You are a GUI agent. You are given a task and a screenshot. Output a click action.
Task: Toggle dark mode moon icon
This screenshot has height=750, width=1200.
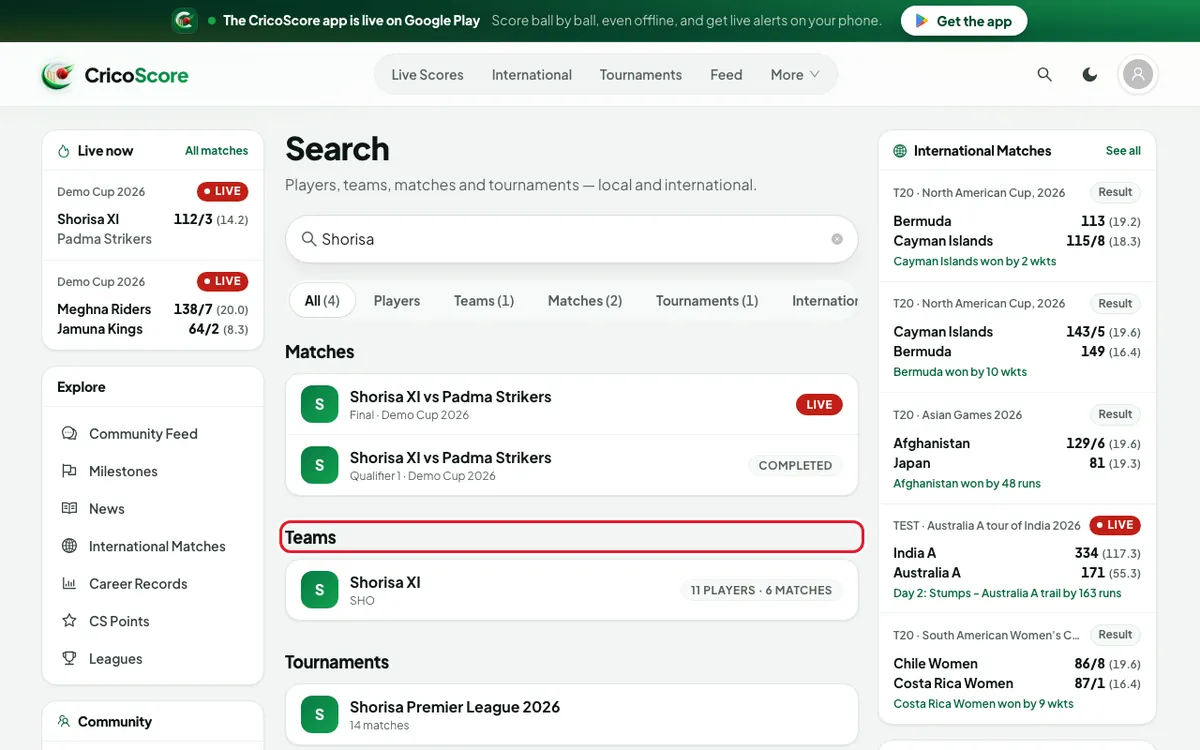coord(1090,75)
